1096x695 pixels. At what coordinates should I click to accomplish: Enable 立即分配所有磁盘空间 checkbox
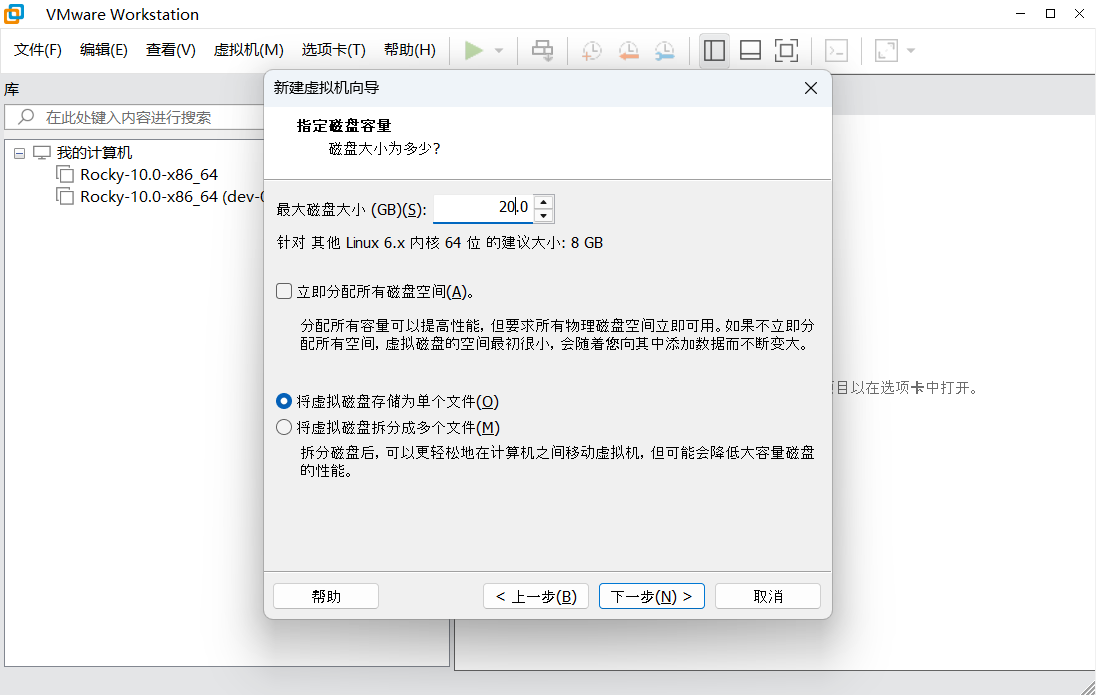tap(284, 291)
